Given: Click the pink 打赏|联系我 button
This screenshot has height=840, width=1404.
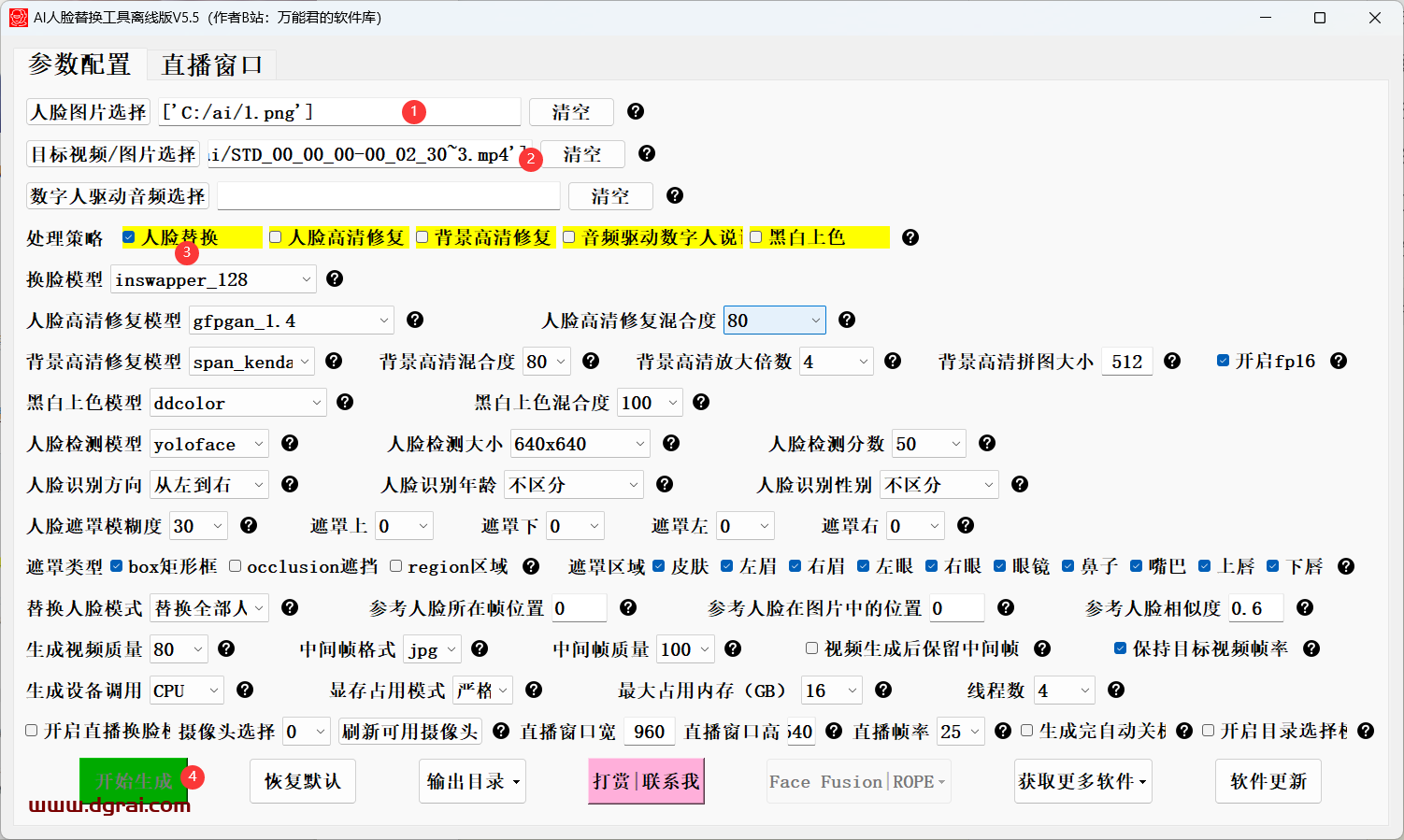Looking at the screenshot, I should point(646,781).
